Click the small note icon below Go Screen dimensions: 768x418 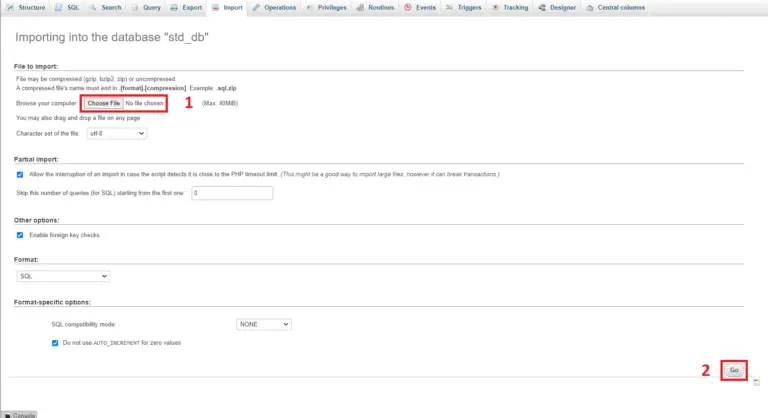click(757, 381)
